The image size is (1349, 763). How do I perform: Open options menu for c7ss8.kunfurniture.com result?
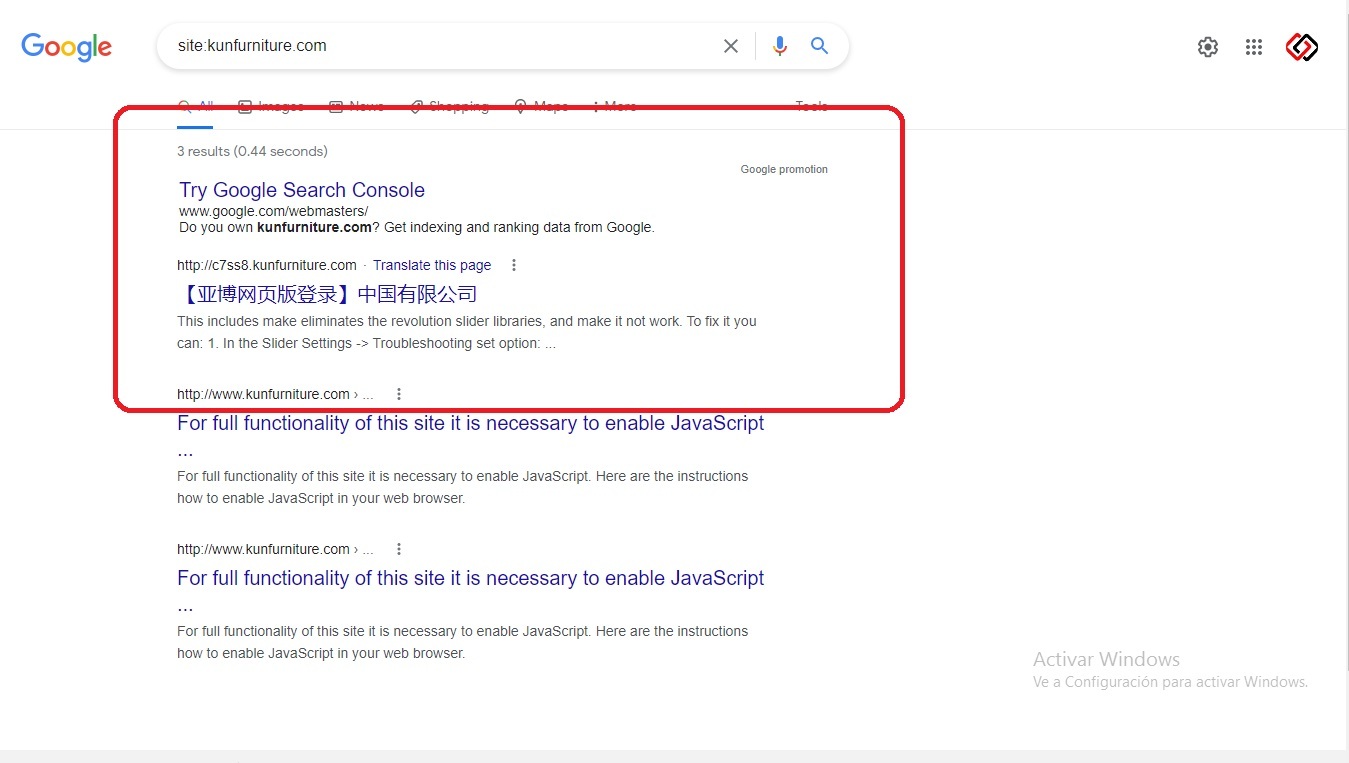point(514,265)
